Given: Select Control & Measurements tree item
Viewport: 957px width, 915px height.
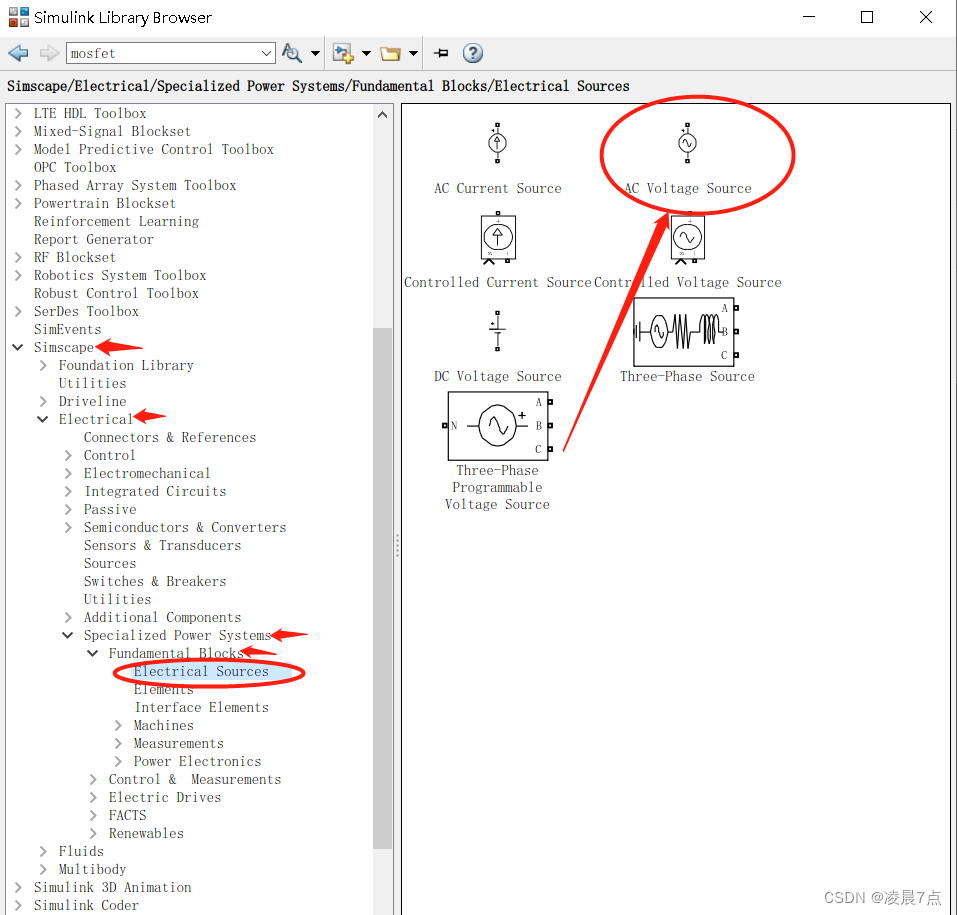Looking at the screenshot, I should tap(195, 779).
